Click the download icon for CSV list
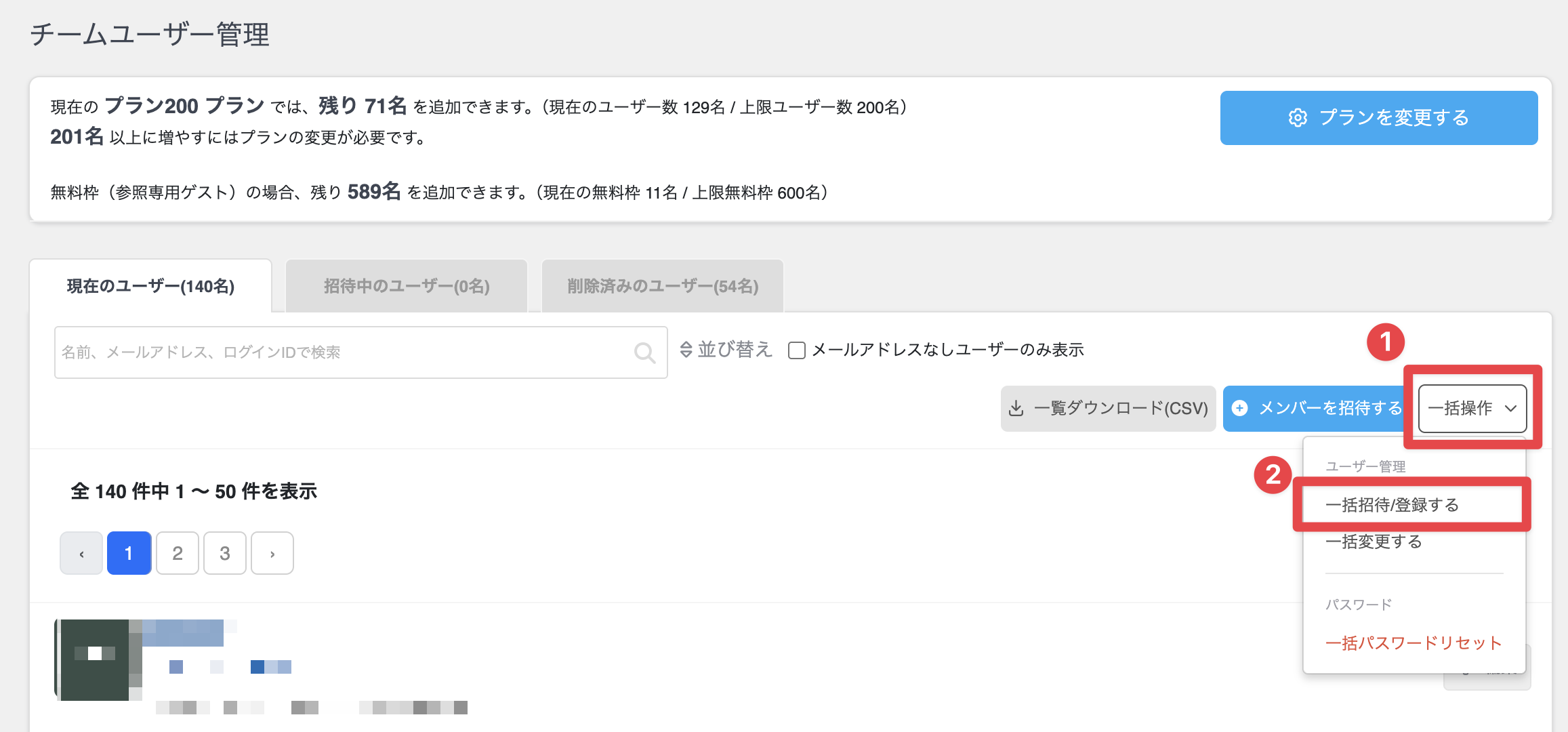 click(x=1016, y=409)
